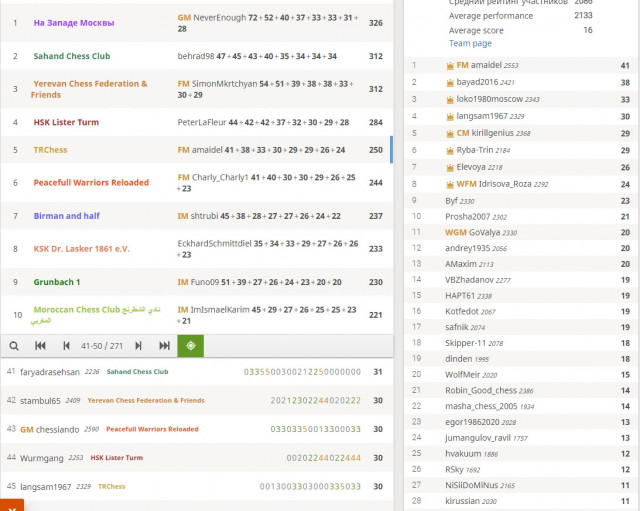Open Peacefull Warriors Reloaded team in rank 6
The image size is (640, 511).
(91, 182)
